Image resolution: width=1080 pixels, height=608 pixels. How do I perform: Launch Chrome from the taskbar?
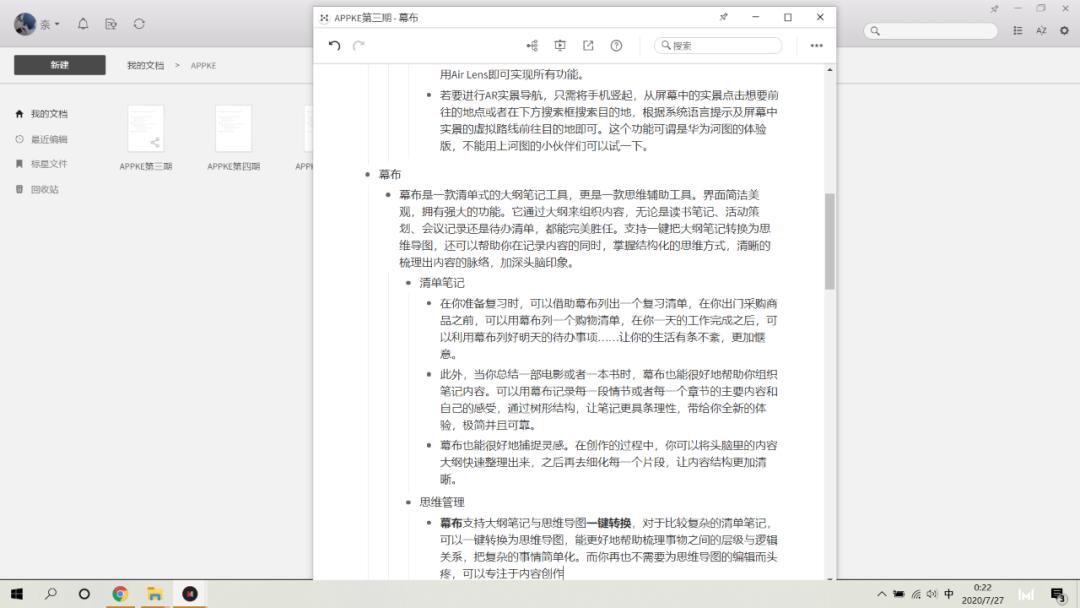click(121, 593)
